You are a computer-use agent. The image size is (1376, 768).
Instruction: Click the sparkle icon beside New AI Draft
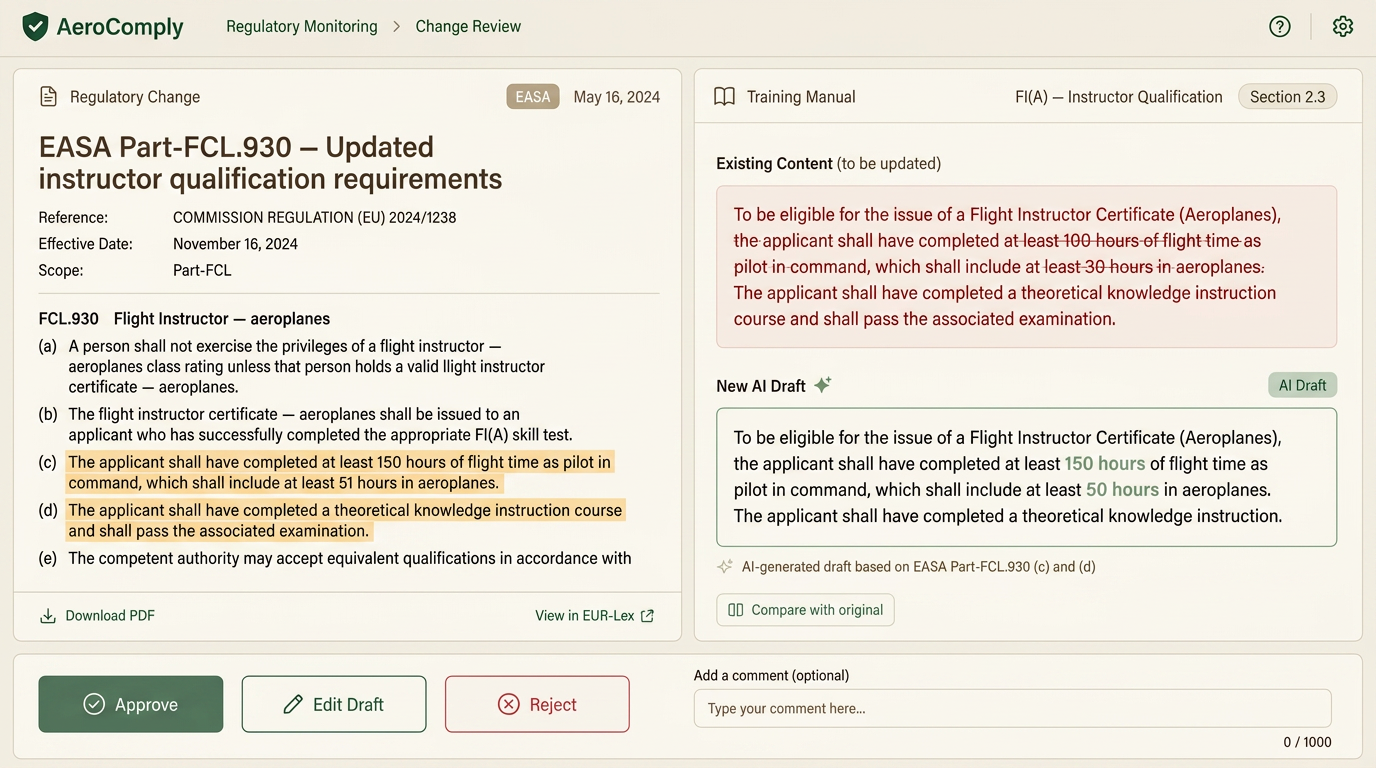[823, 385]
